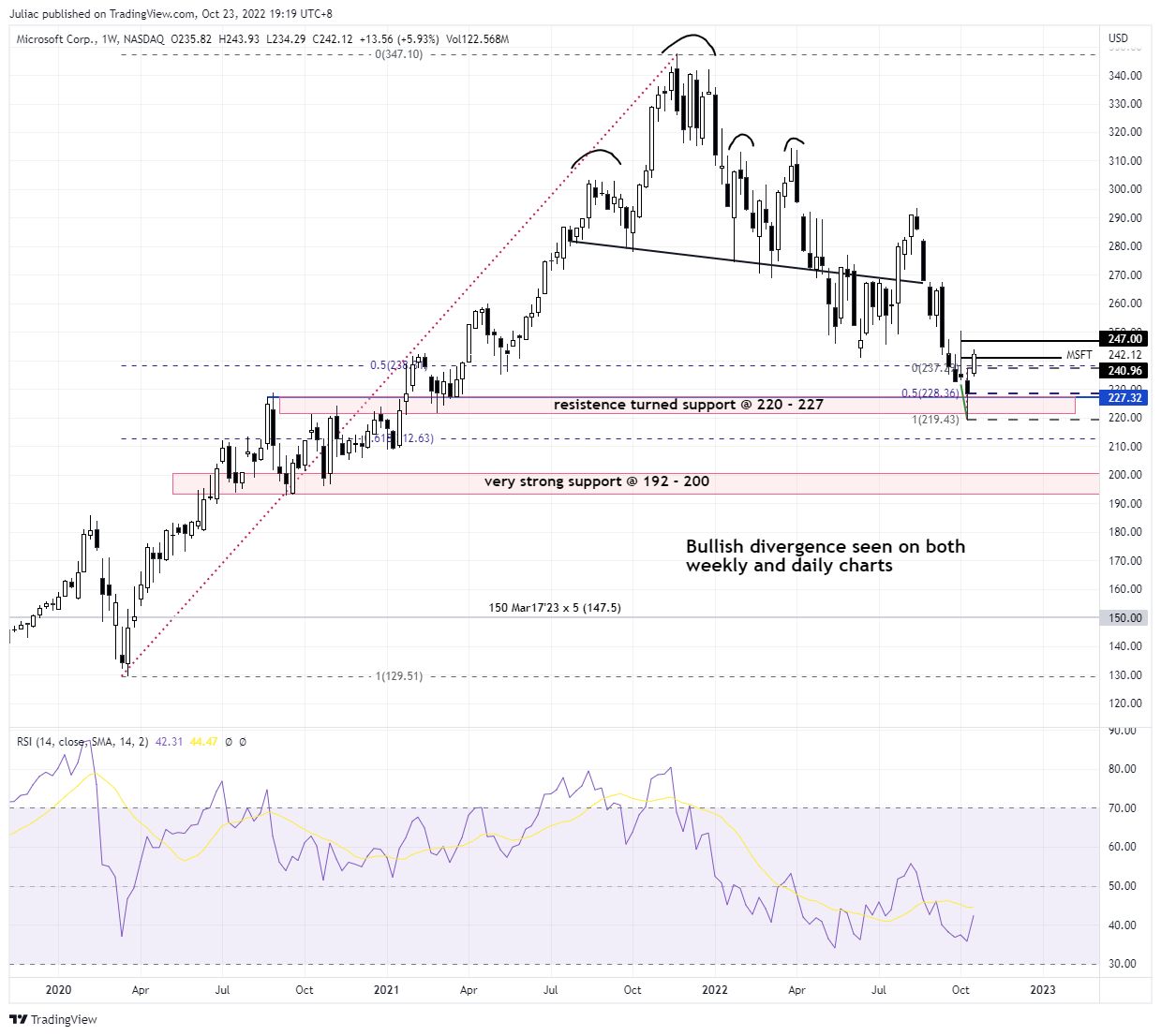Click the 260.00 price axis label

(x=1124, y=303)
